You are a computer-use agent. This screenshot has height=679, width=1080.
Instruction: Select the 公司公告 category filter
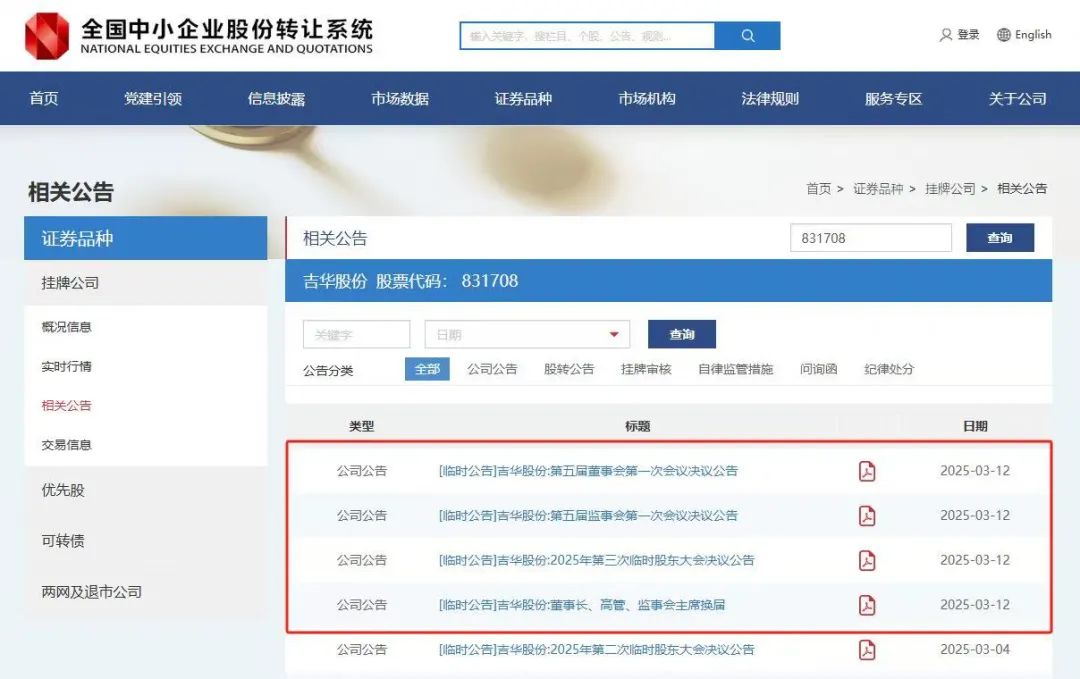coord(492,369)
